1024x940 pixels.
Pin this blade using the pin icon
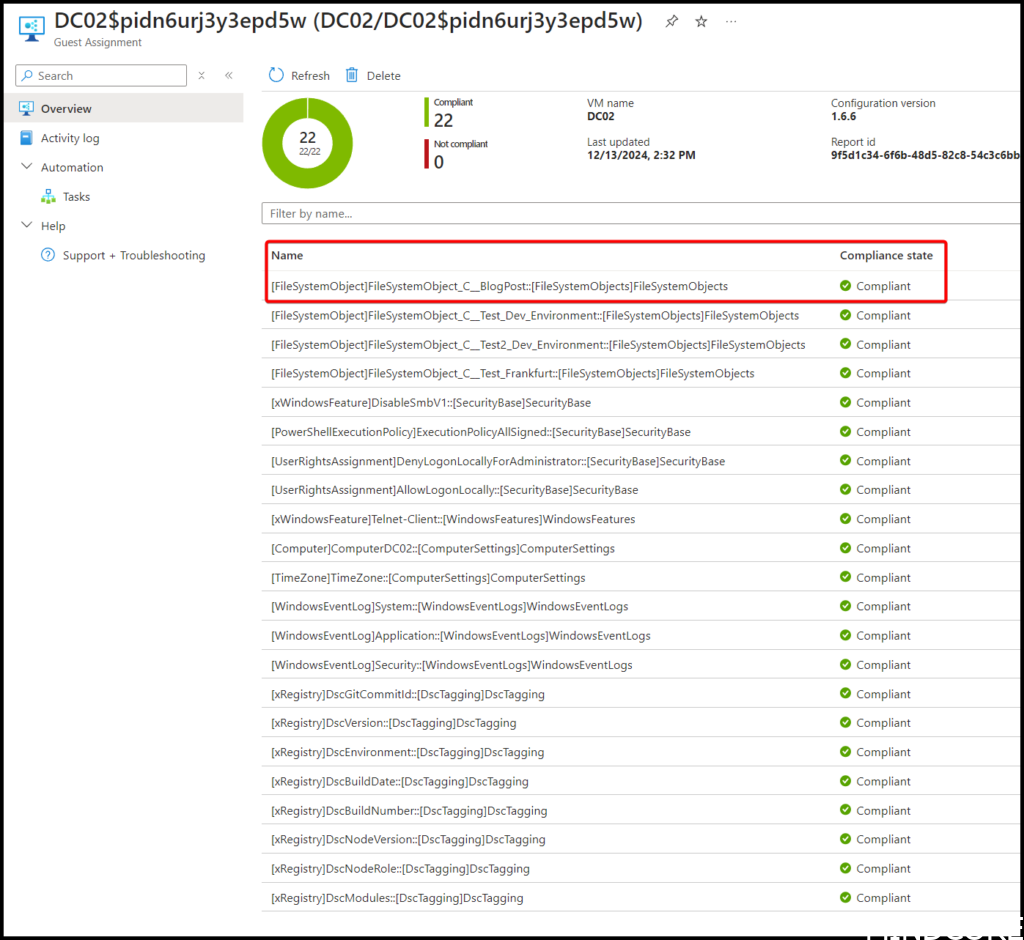(672, 22)
